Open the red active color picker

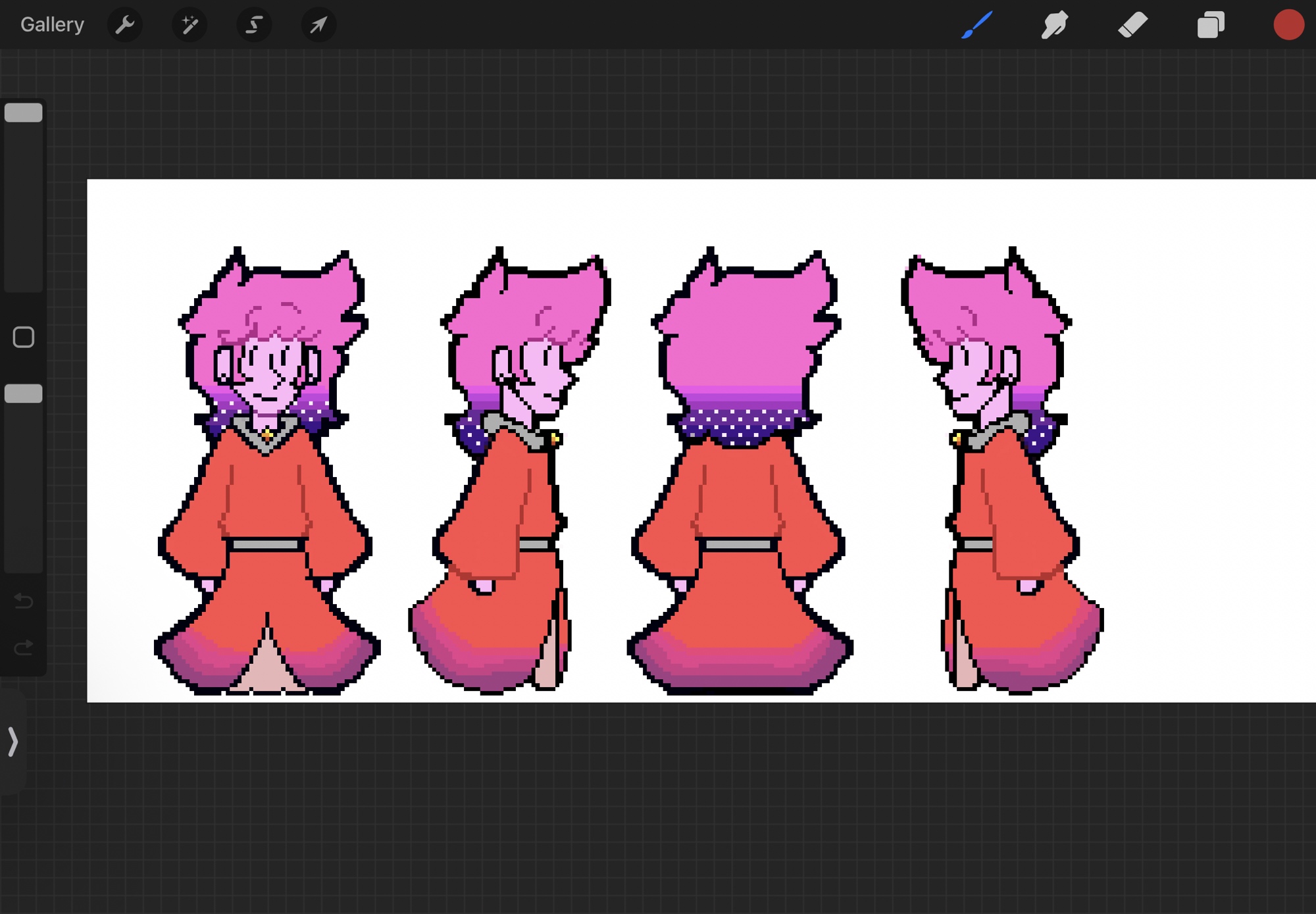[1288, 25]
